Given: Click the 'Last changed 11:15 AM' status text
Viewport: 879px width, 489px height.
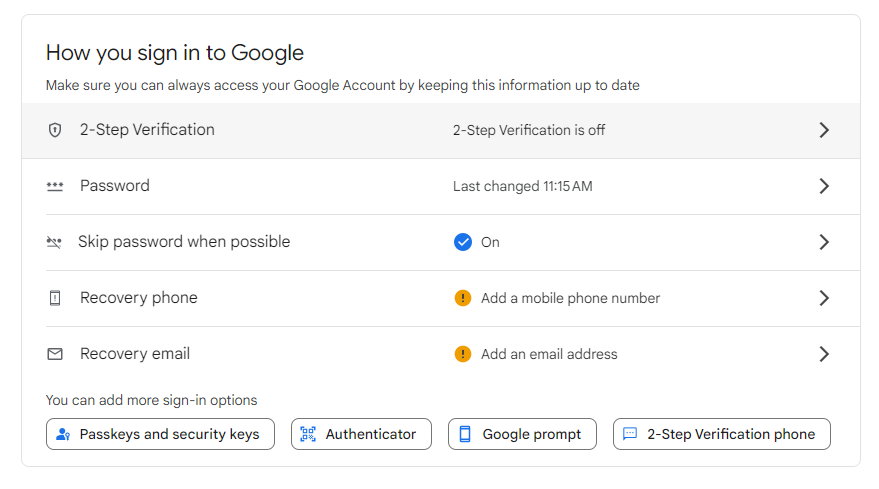Looking at the screenshot, I should pyautogui.click(x=522, y=186).
